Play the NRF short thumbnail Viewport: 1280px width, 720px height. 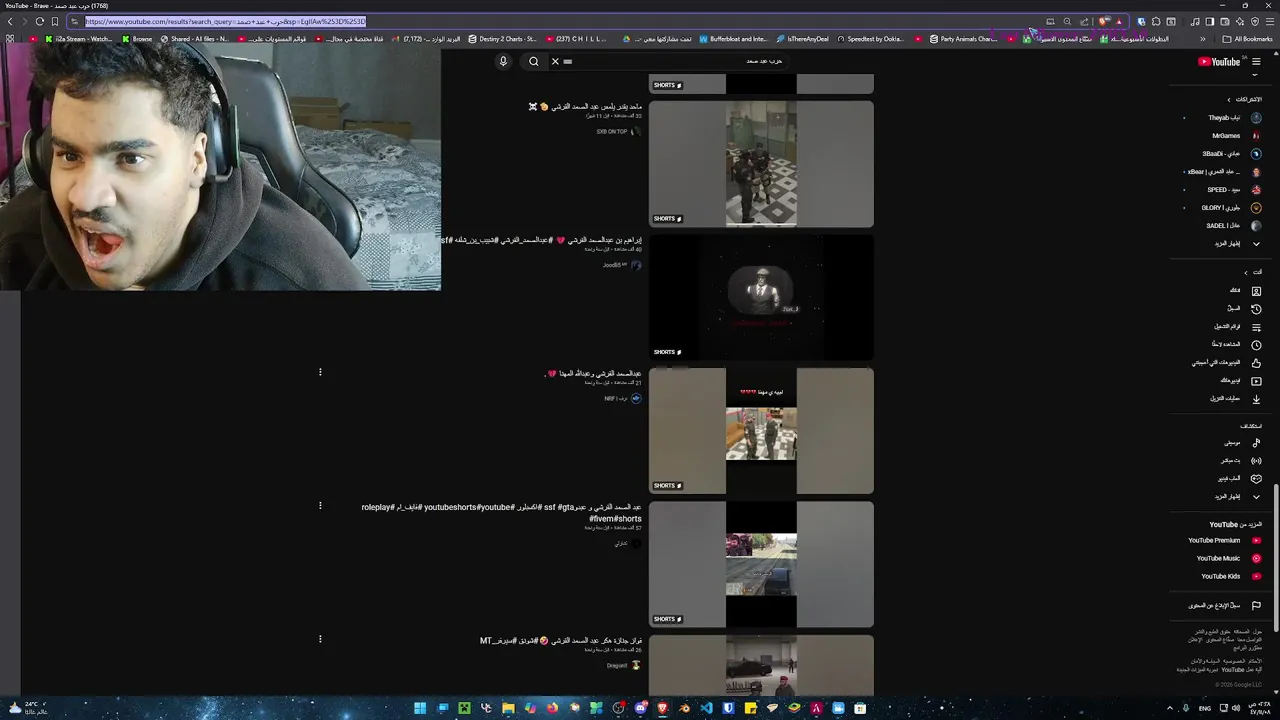[761, 431]
